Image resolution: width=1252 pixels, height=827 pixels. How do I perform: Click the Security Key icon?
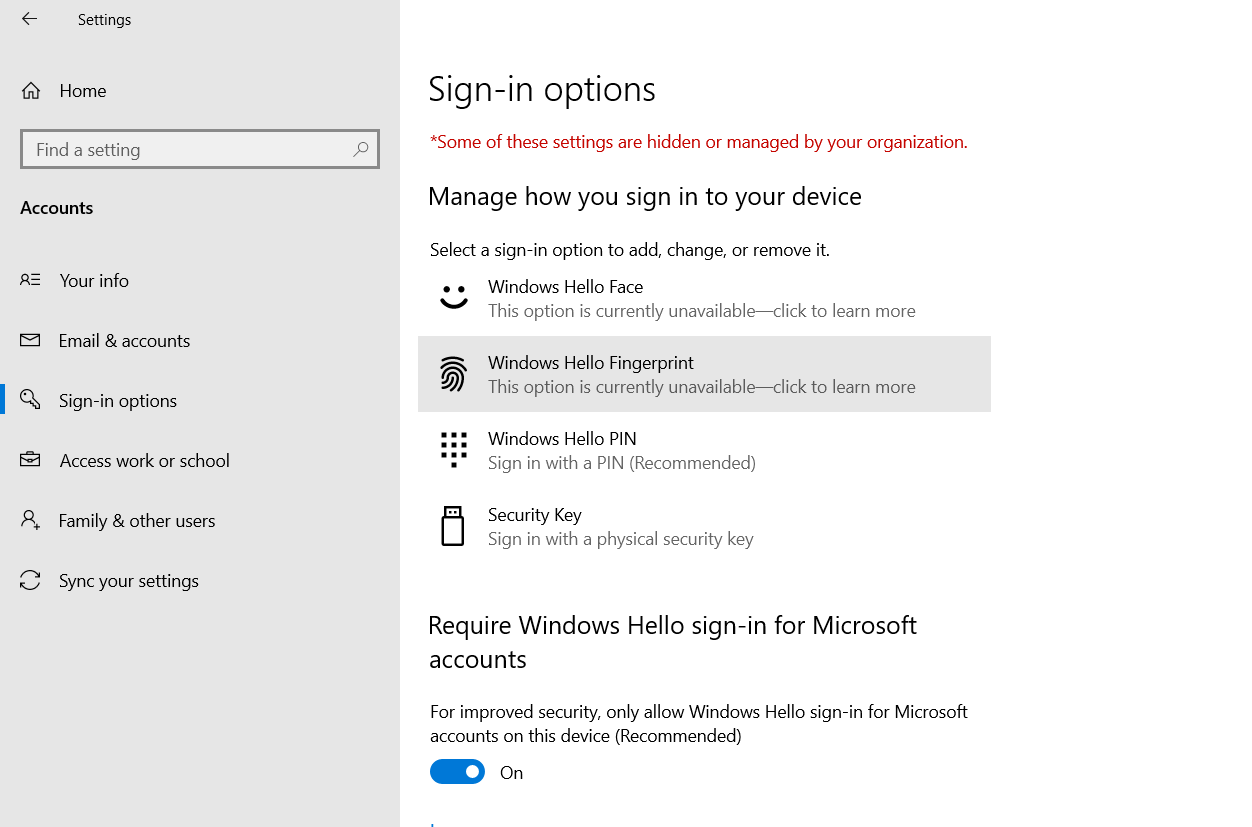point(453,525)
